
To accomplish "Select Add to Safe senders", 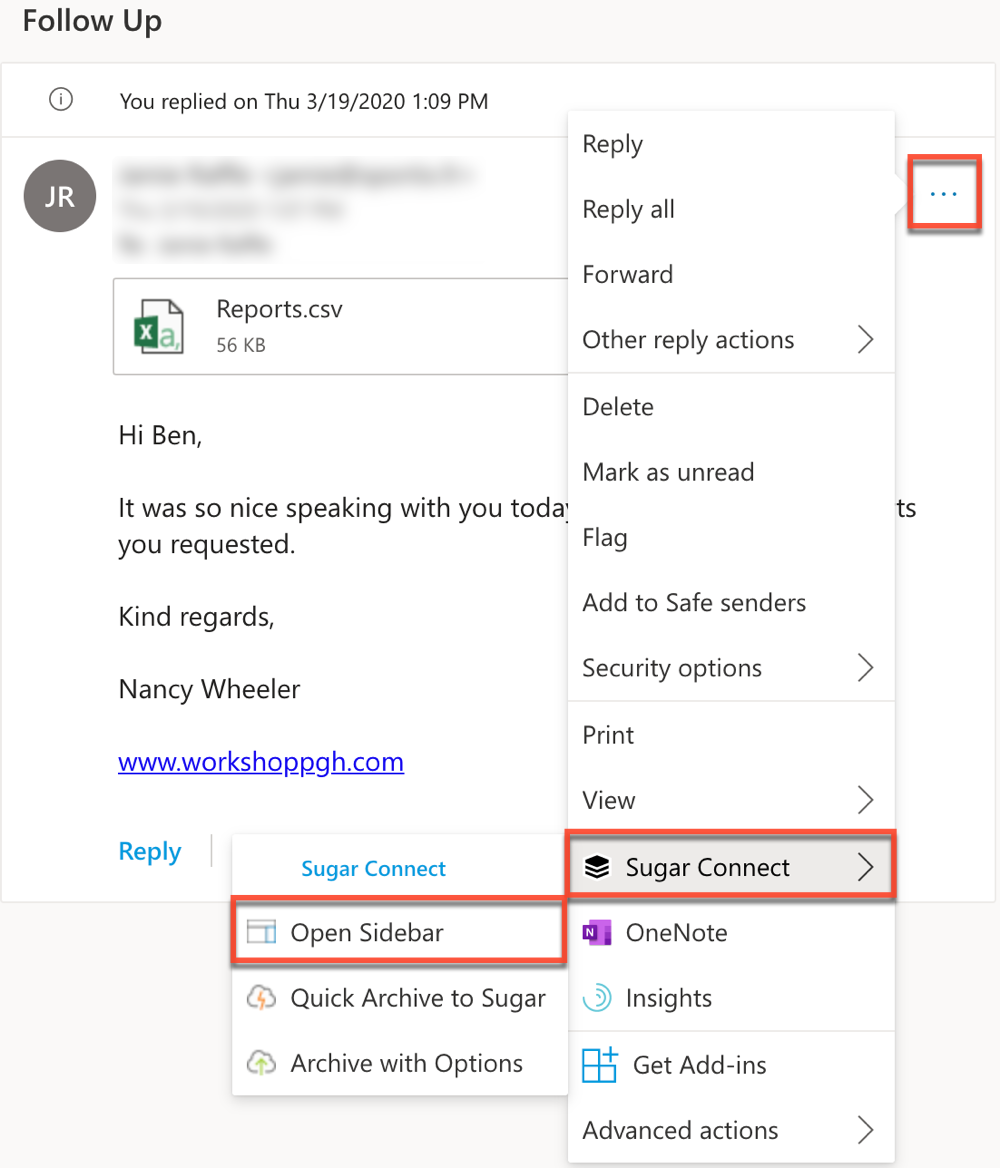I will [x=694, y=603].
